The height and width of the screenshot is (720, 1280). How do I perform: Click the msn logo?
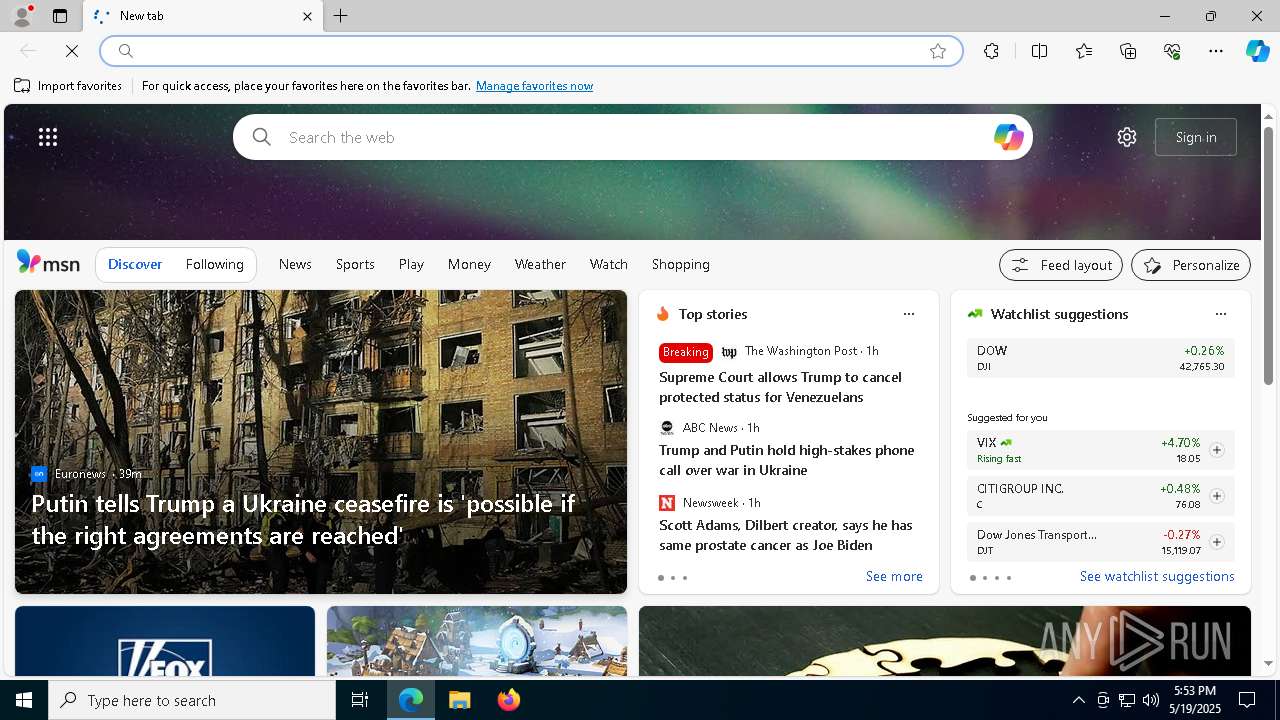[x=48, y=263]
